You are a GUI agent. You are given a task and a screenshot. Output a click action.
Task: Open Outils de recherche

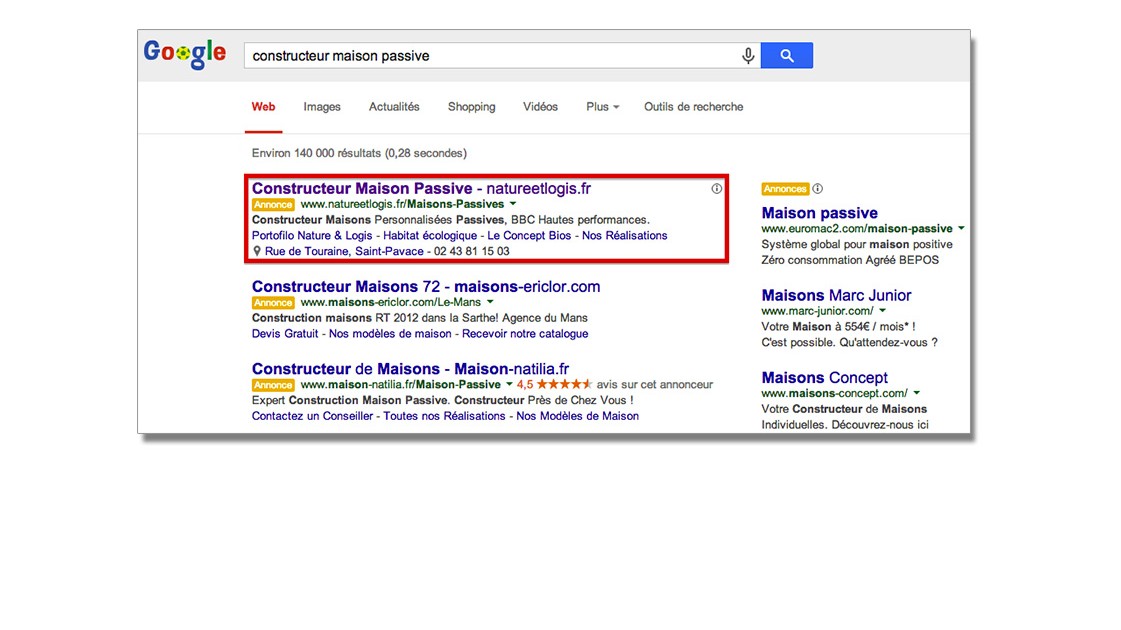point(693,107)
